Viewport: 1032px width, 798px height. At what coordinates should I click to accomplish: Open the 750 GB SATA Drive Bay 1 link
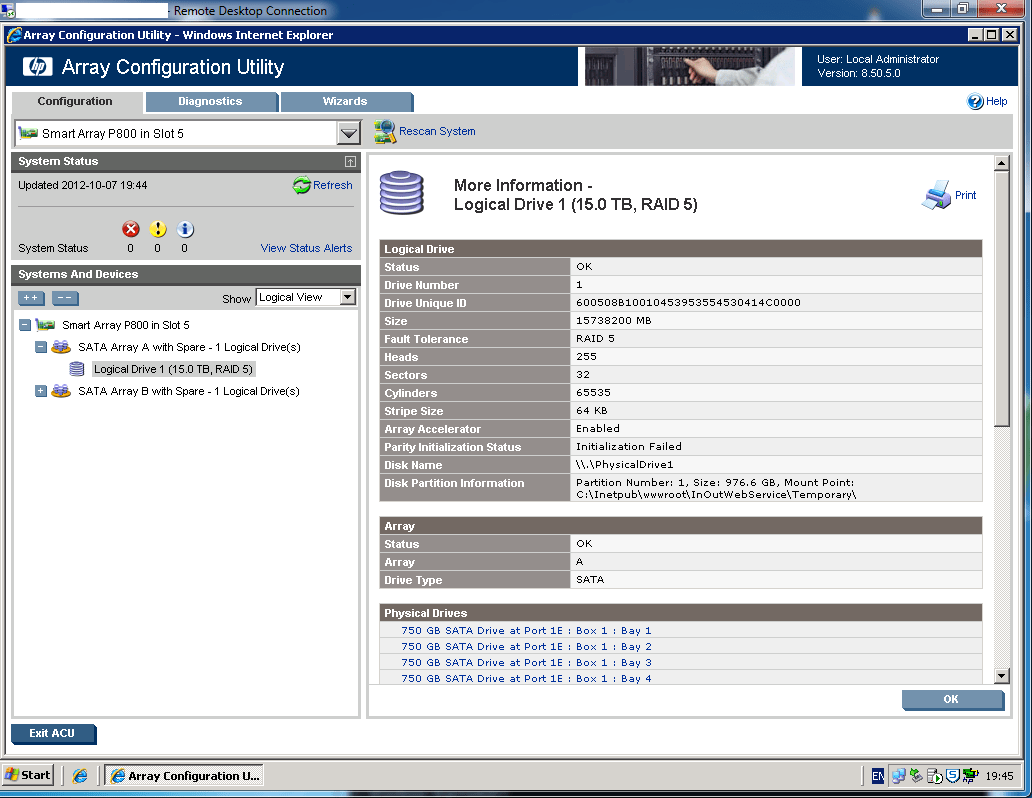[x=527, y=630]
